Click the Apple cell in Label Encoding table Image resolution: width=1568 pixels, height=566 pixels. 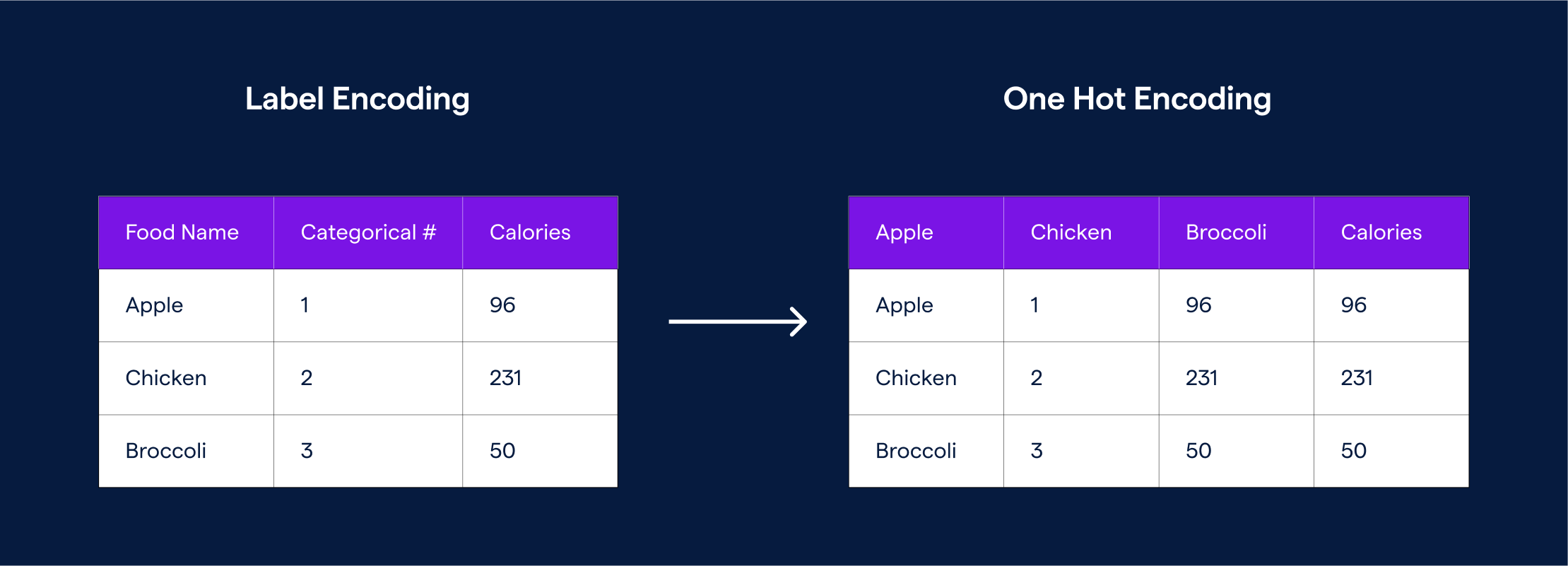tap(154, 305)
